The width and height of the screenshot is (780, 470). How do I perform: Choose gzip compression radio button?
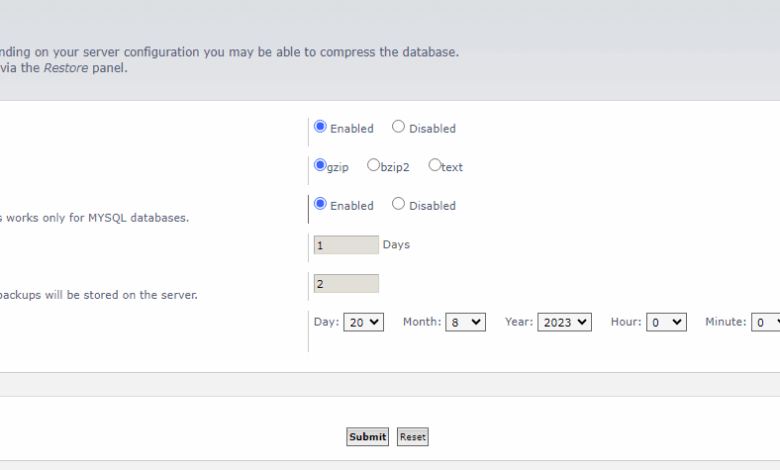click(320, 165)
